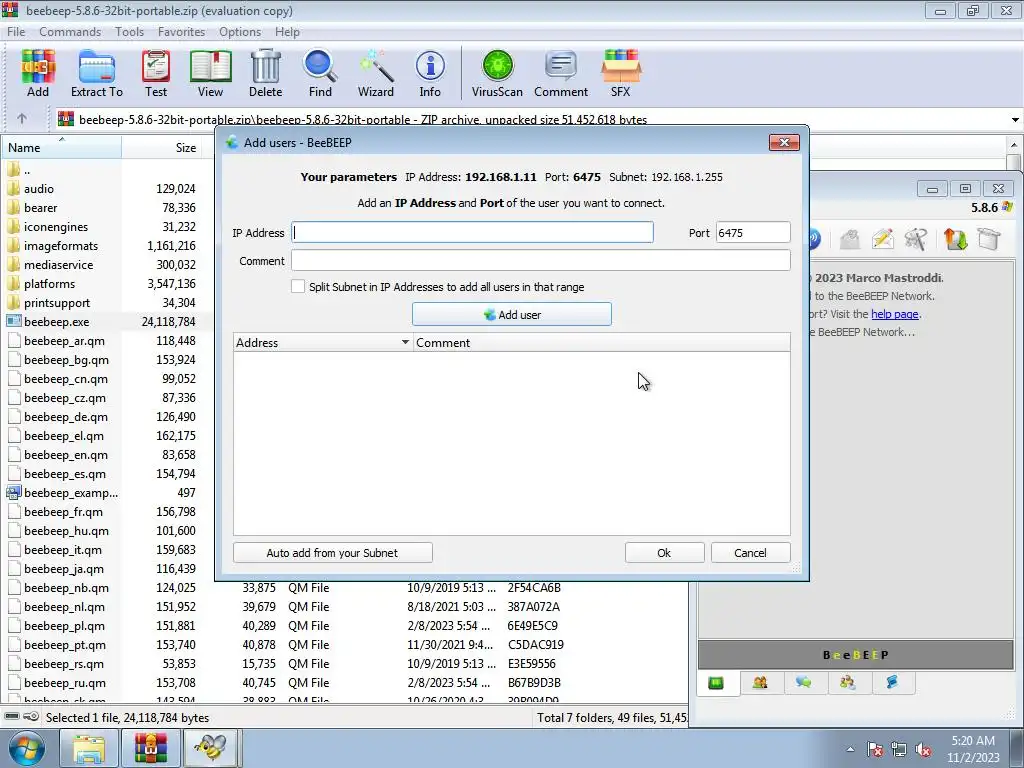Screen dimensions: 1024x768
Task: Open the help page link in BeeBEEP
Action: 895,314
